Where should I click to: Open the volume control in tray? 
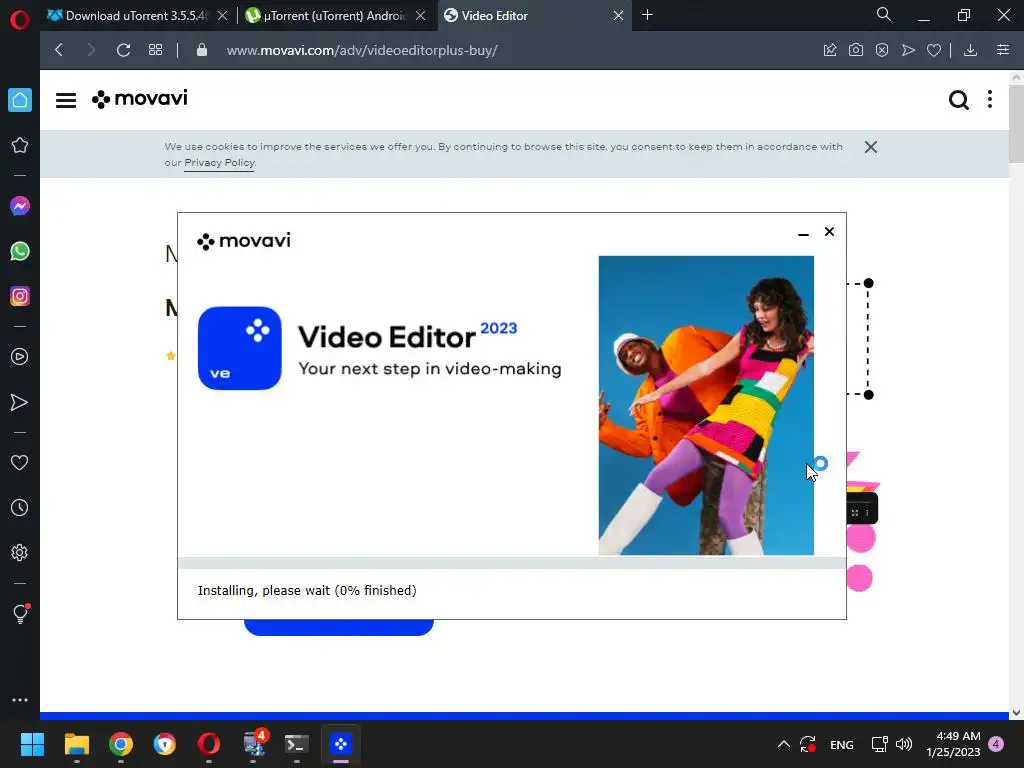pos(904,744)
